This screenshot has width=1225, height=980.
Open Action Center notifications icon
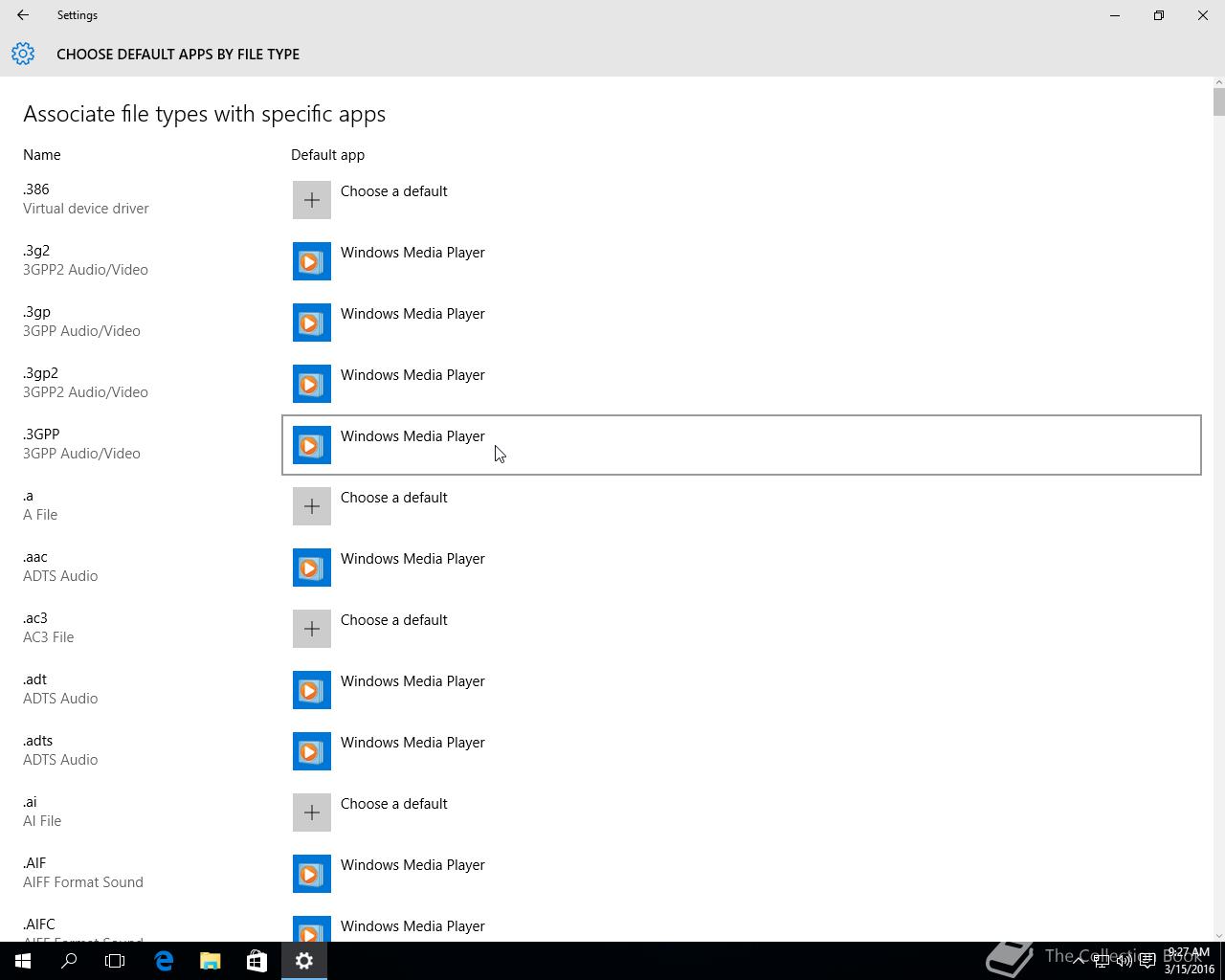pyautogui.click(x=1147, y=961)
